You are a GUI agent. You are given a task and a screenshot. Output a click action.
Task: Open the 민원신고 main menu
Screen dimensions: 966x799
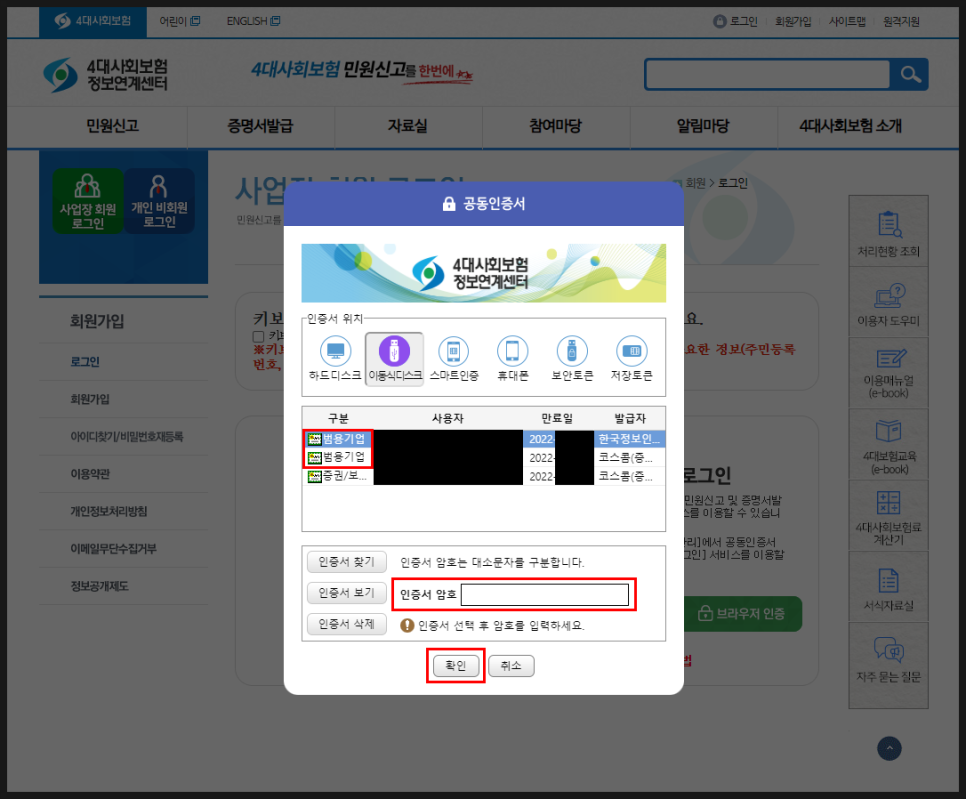click(112, 126)
